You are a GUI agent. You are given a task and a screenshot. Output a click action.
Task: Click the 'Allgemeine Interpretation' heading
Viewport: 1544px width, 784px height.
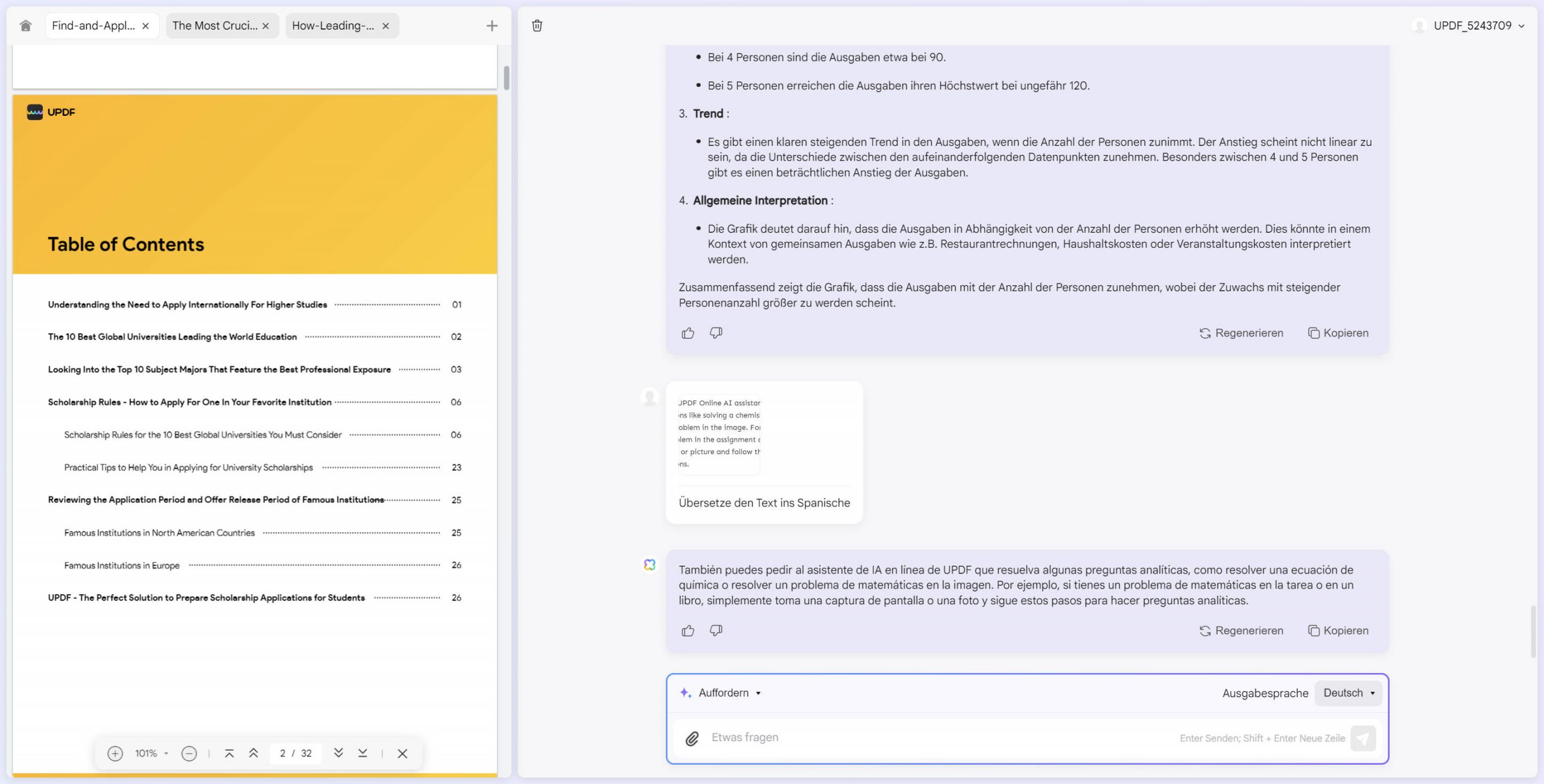coord(760,200)
